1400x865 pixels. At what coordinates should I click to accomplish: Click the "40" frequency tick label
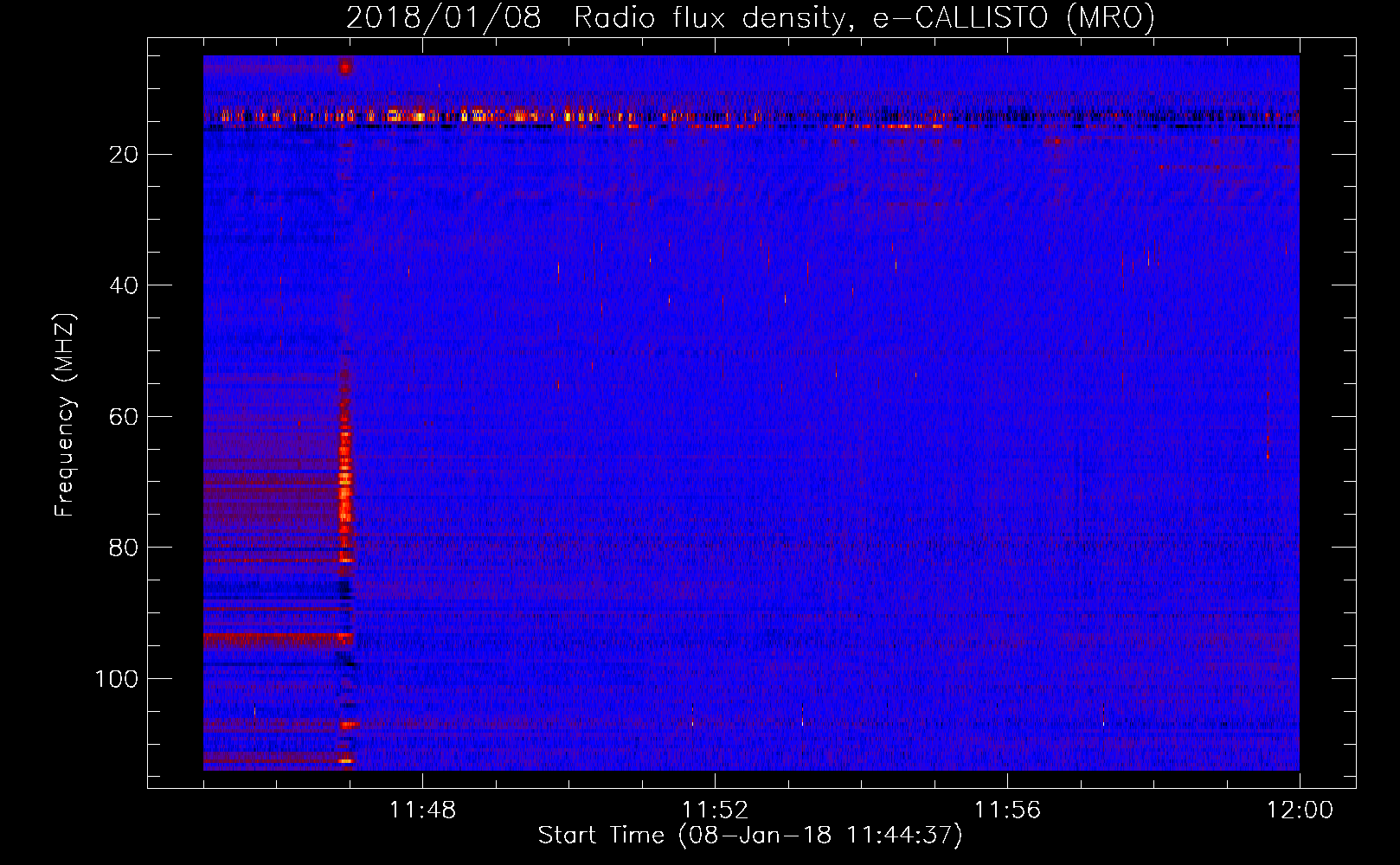pos(125,285)
